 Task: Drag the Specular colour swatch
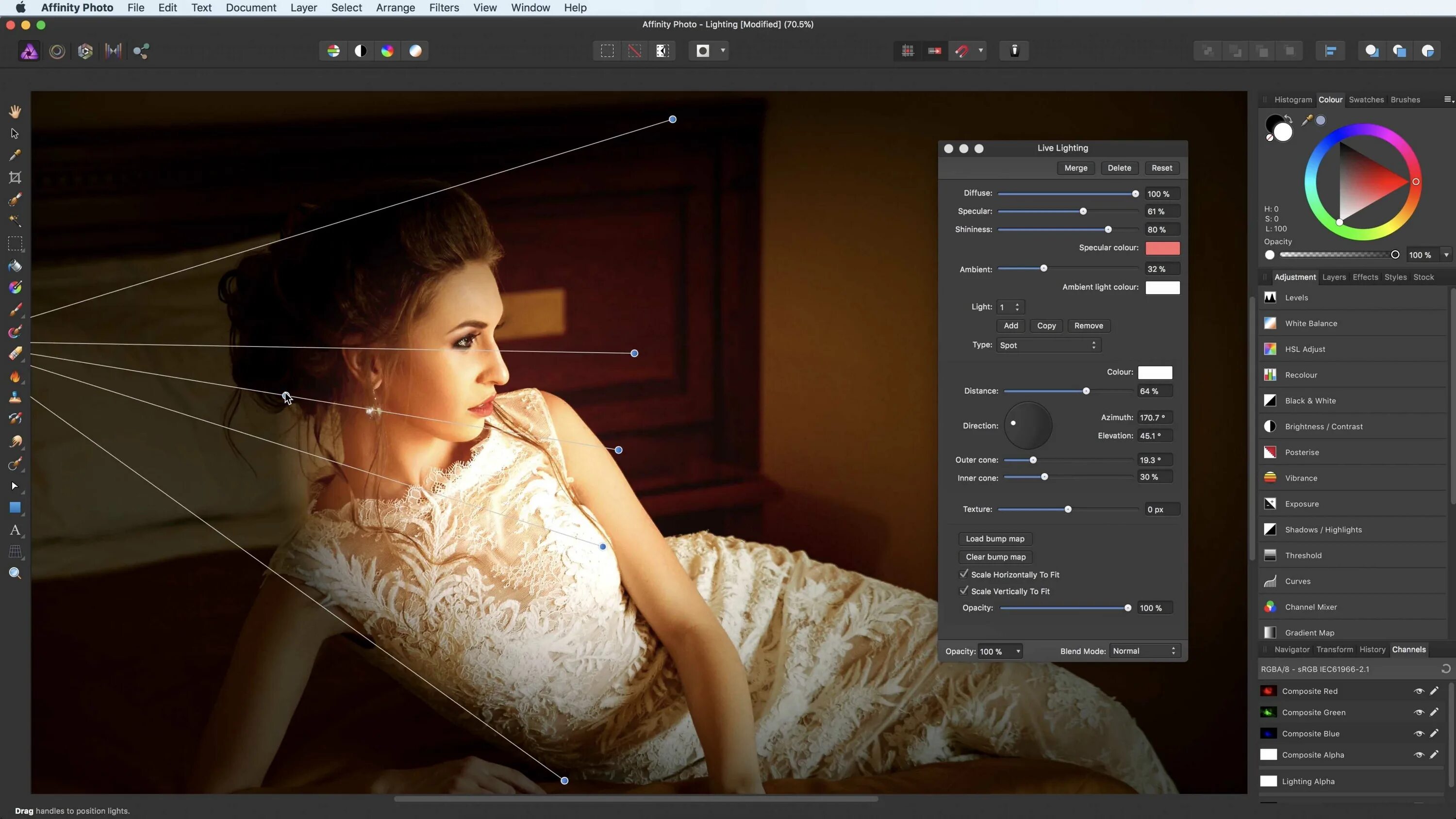1163,247
